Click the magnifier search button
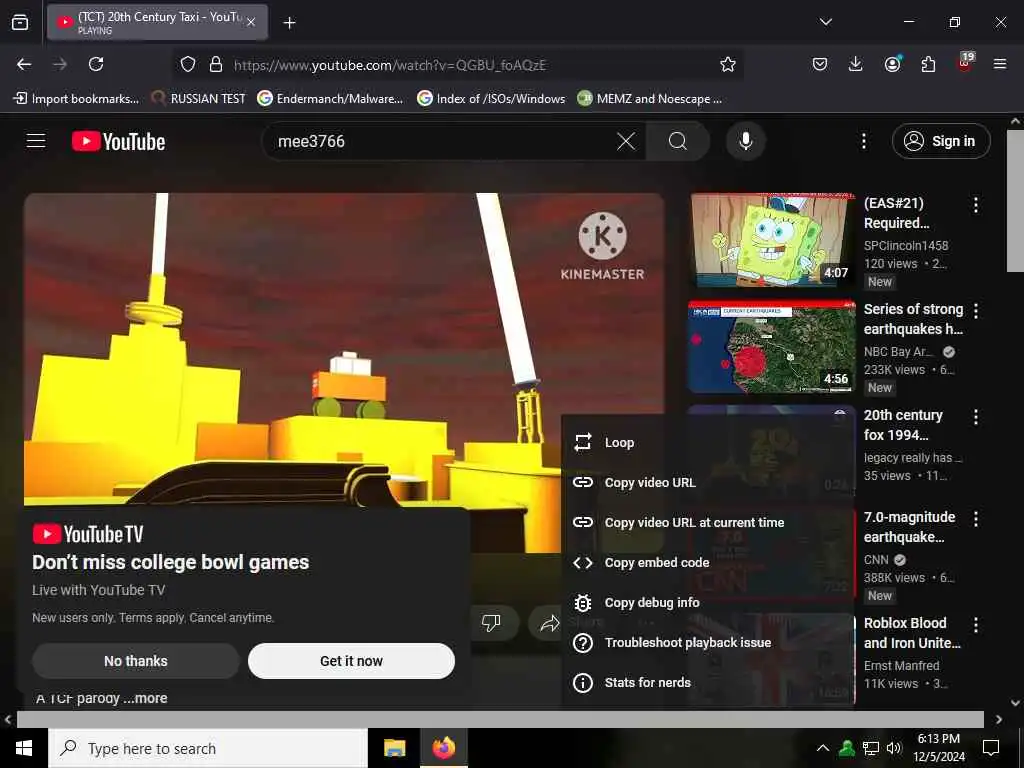 (x=678, y=141)
